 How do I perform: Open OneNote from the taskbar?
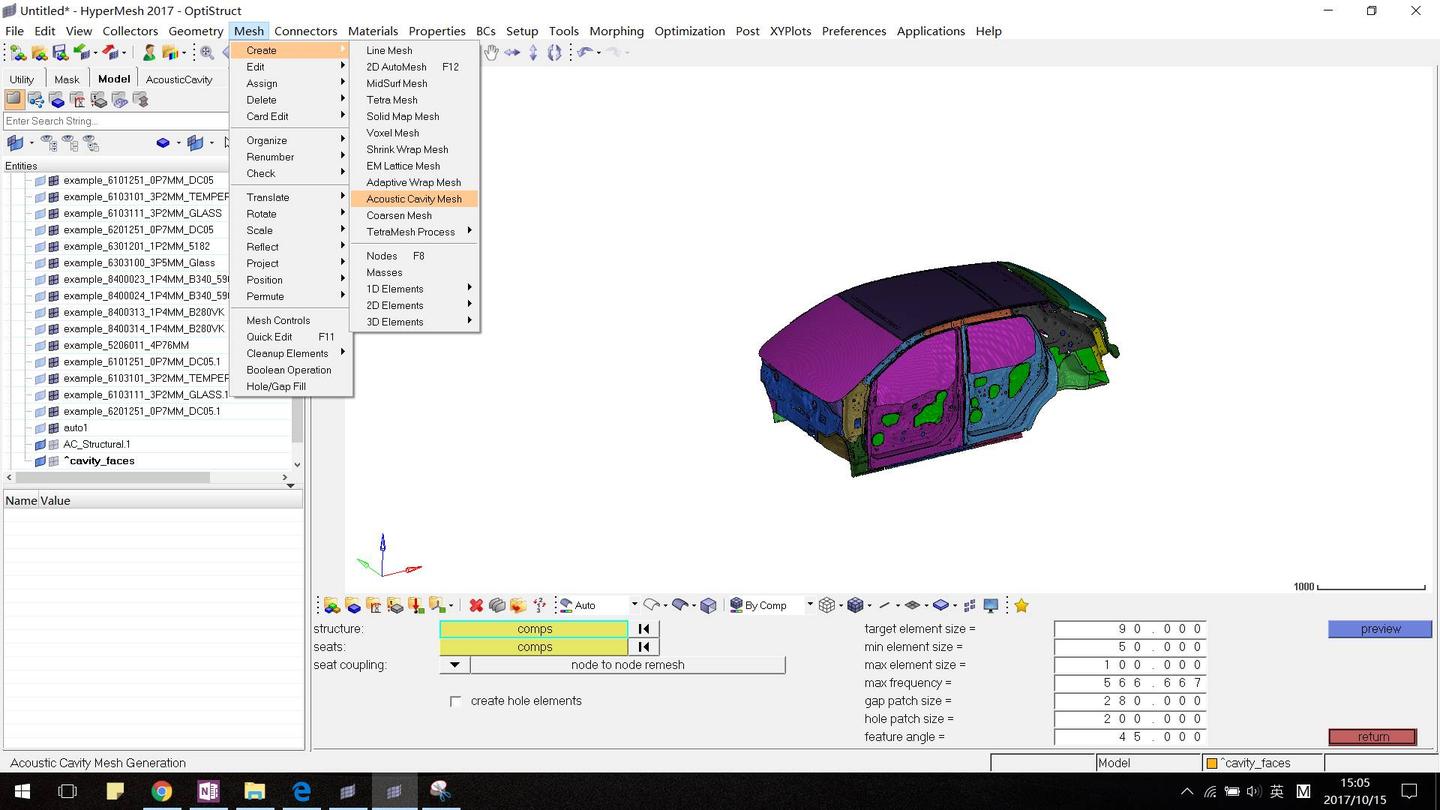(208, 791)
